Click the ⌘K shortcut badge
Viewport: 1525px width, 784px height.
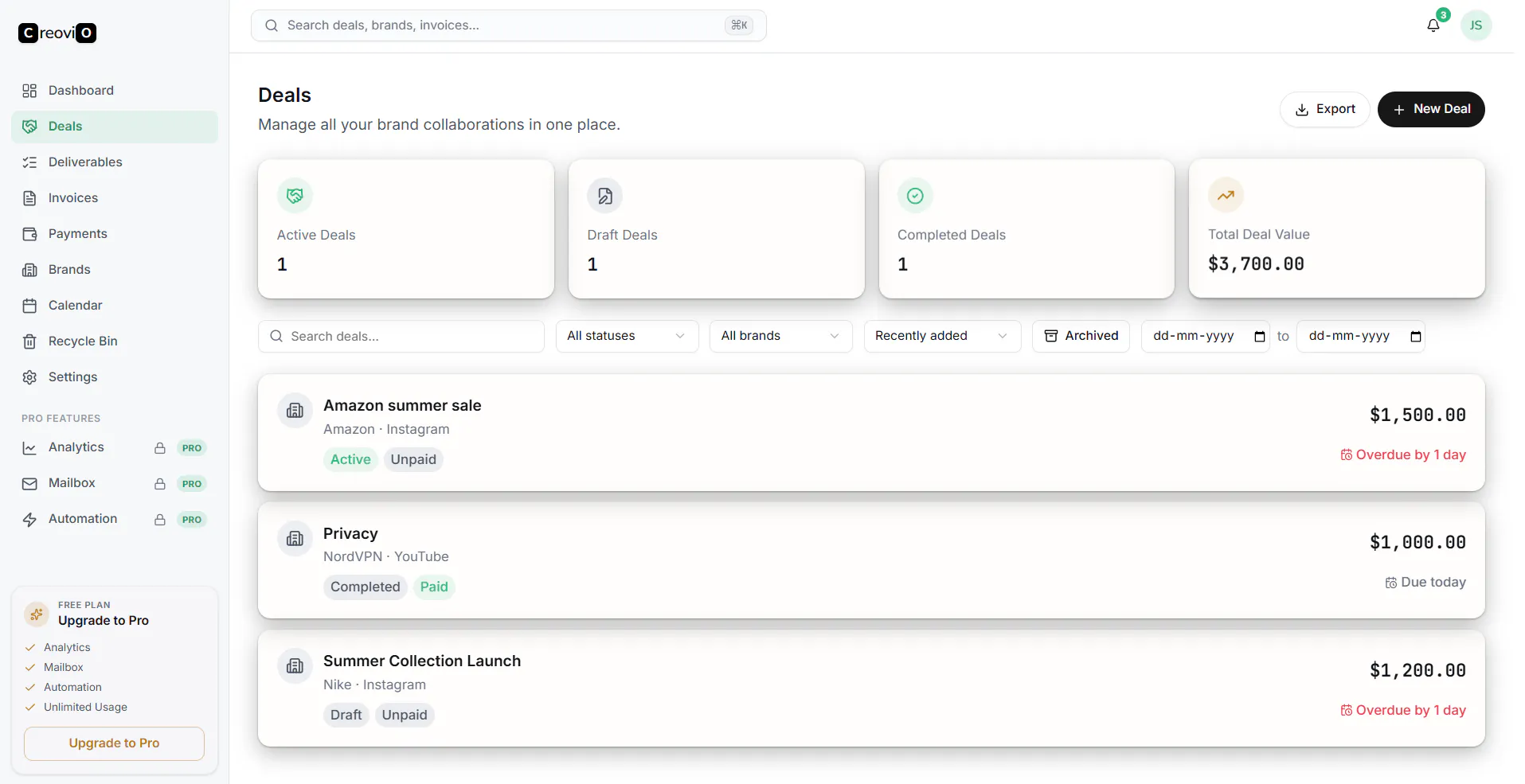pos(739,25)
